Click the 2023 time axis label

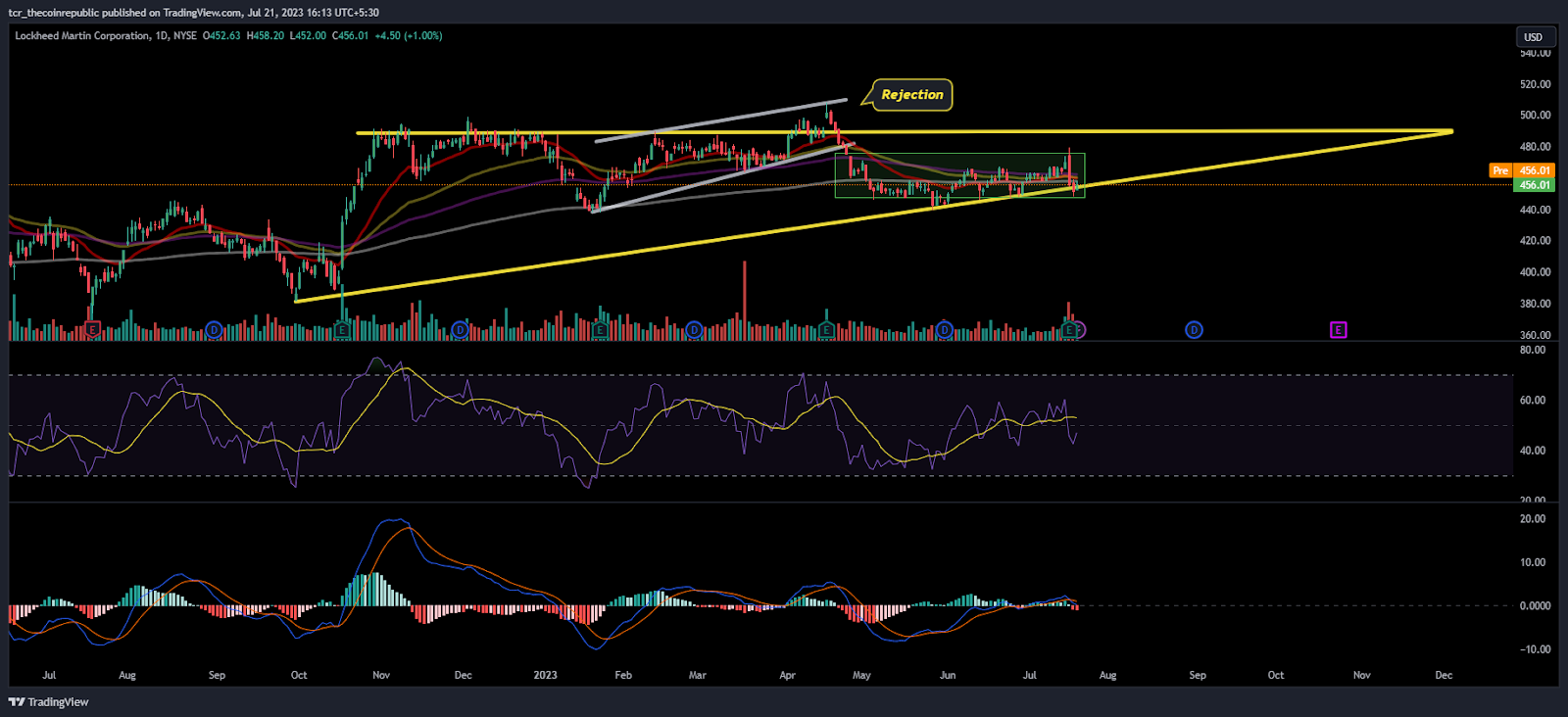tap(545, 675)
